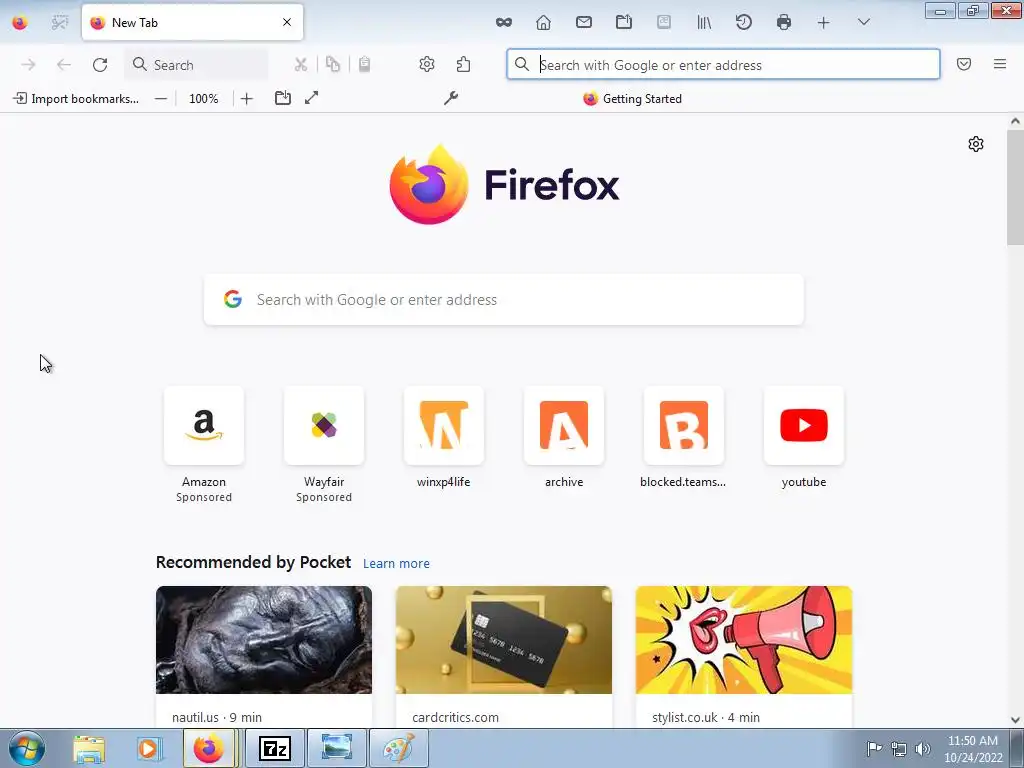Click Action Center flag tray icon

pos(874,748)
